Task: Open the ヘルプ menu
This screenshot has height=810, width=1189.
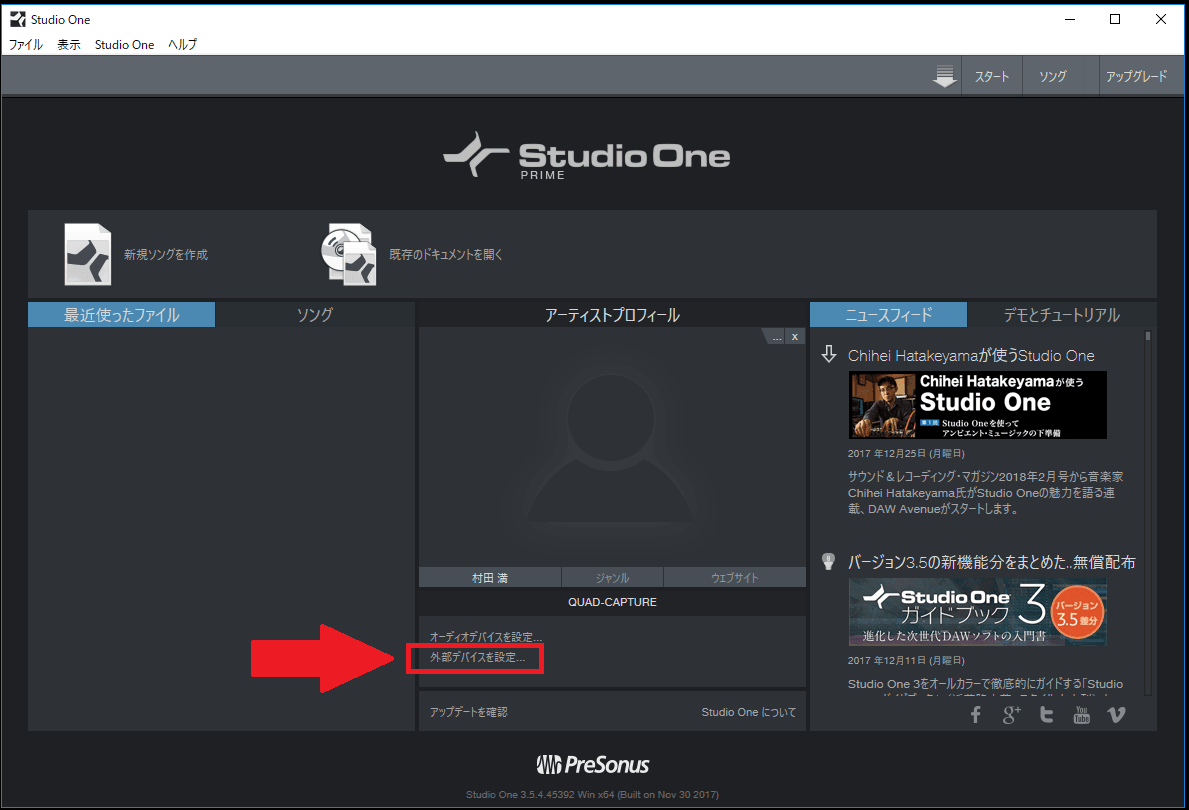Action: point(183,45)
